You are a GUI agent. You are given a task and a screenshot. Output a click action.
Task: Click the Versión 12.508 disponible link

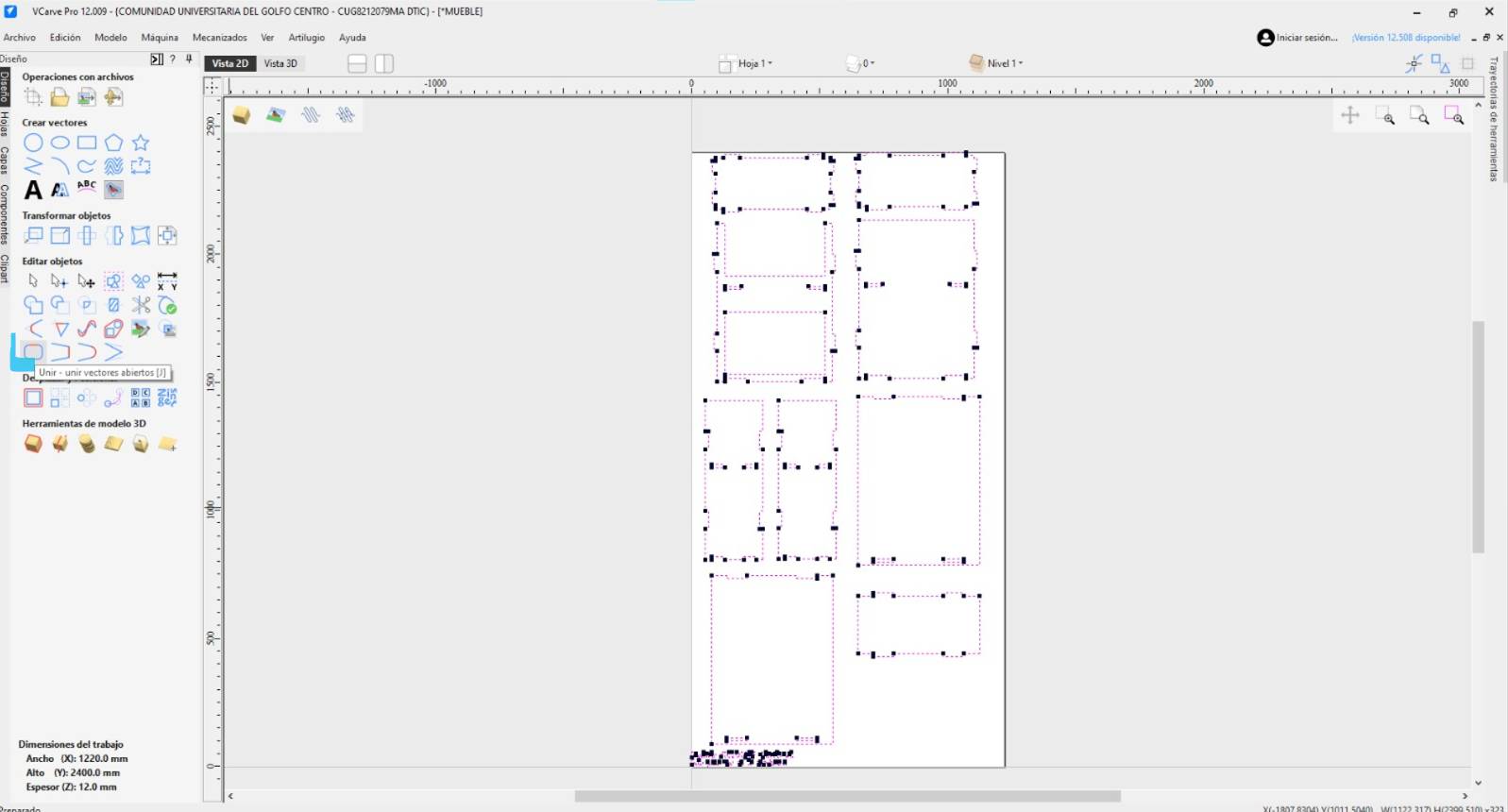click(1406, 38)
